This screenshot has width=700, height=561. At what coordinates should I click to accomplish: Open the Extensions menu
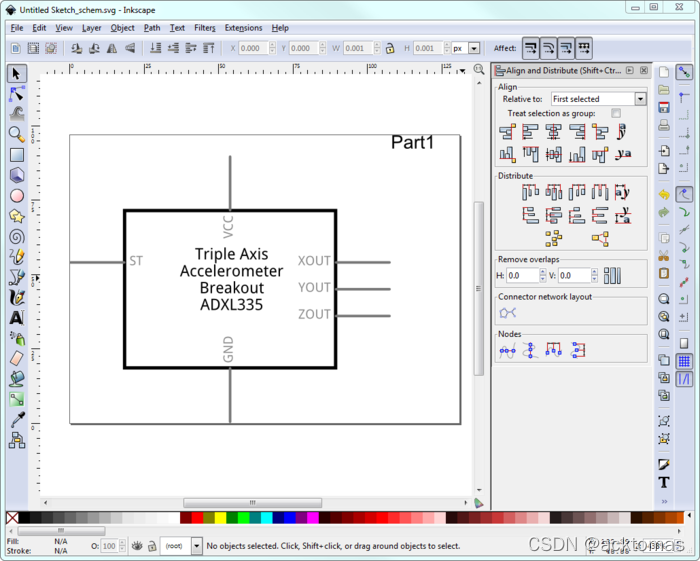point(243,28)
